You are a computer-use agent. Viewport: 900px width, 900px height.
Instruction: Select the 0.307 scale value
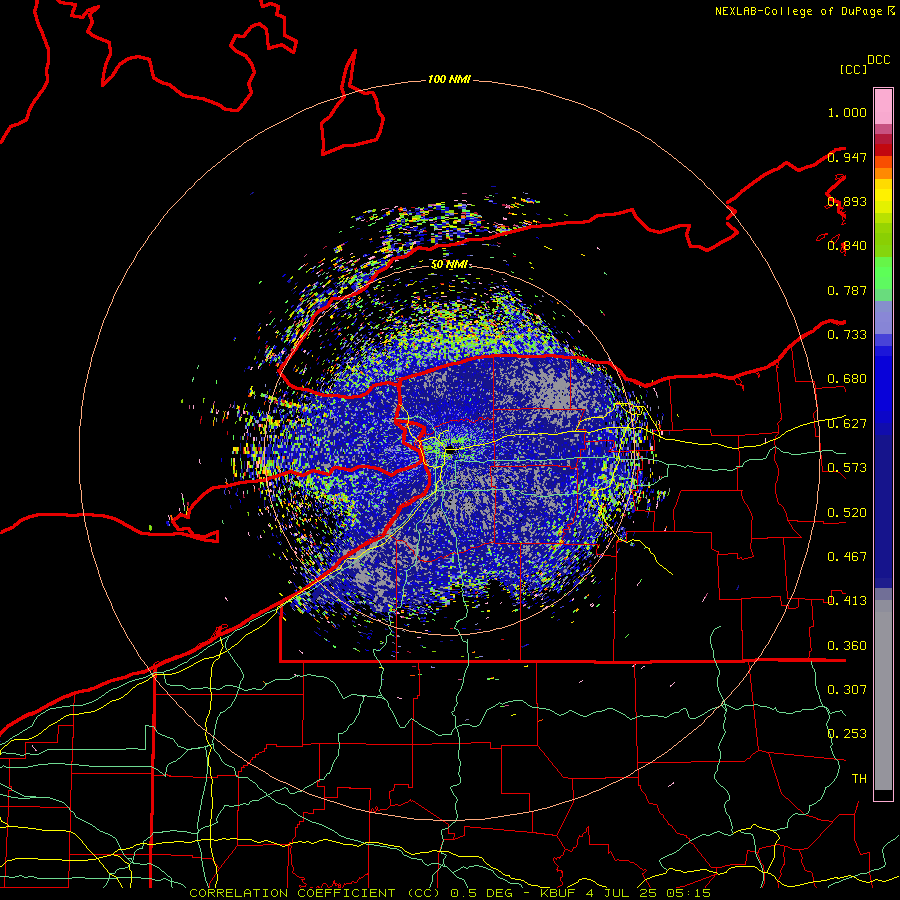[x=847, y=689]
